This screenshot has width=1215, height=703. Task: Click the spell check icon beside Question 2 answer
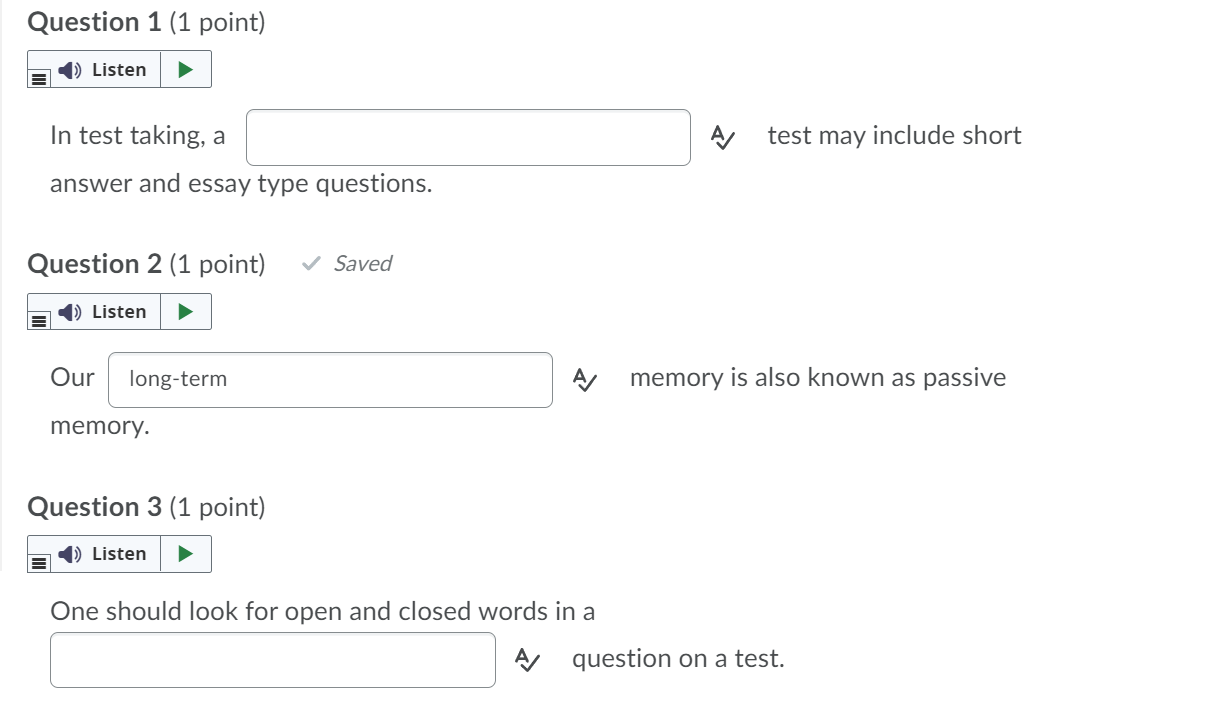583,380
